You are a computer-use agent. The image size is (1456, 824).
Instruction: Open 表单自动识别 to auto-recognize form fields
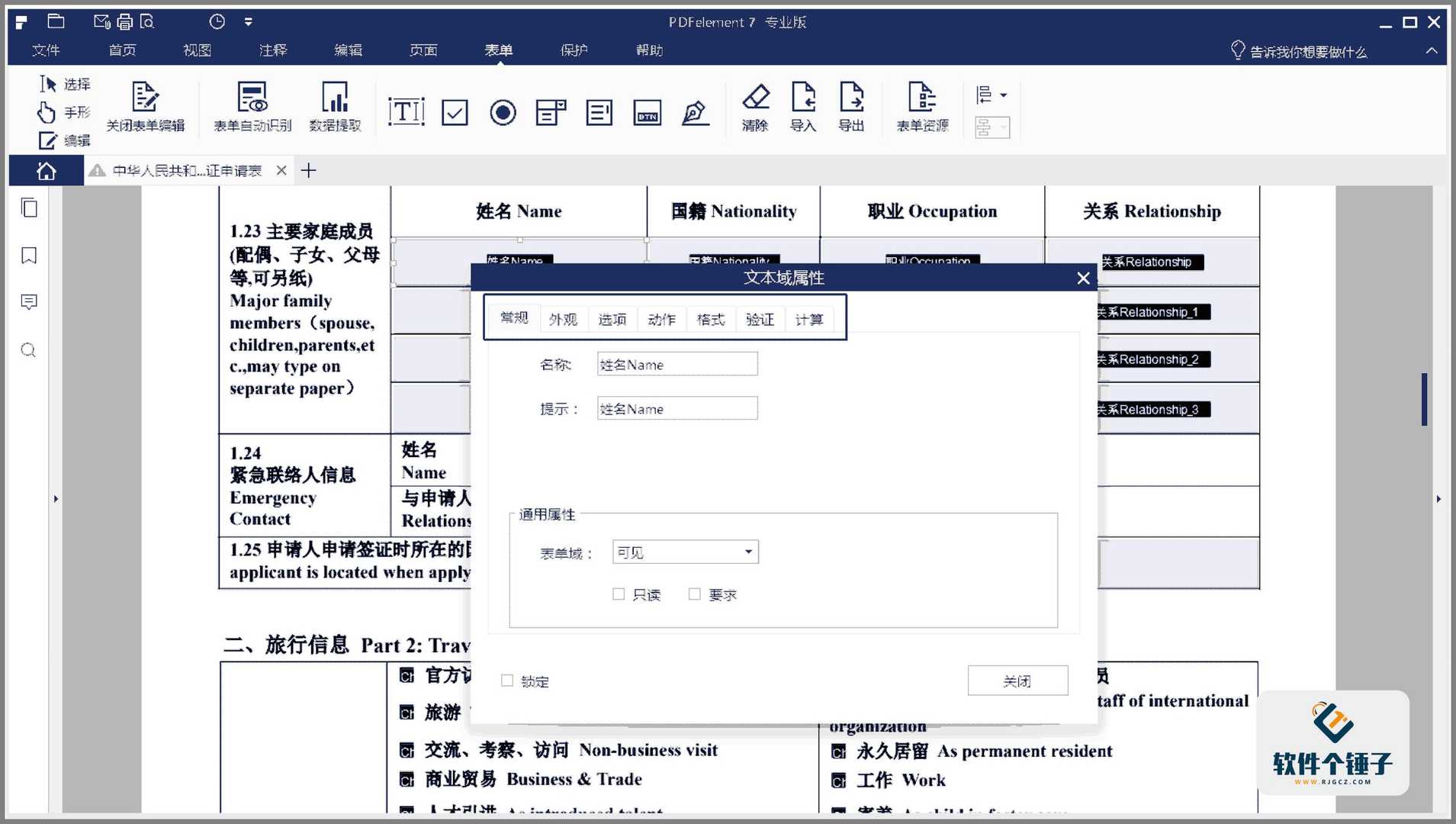[252, 107]
